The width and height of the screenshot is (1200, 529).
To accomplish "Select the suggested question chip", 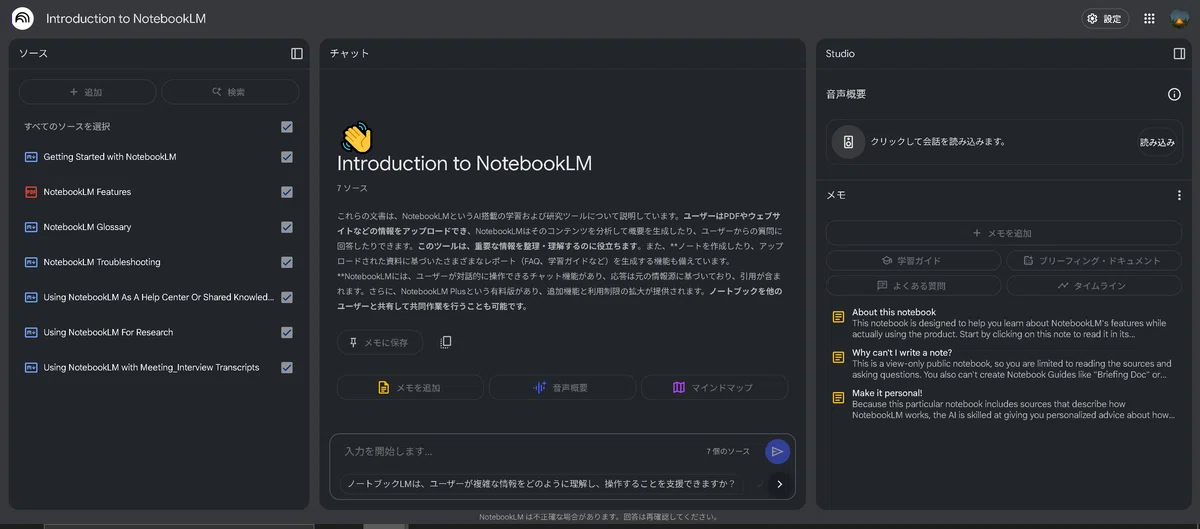I will tap(541, 484).
